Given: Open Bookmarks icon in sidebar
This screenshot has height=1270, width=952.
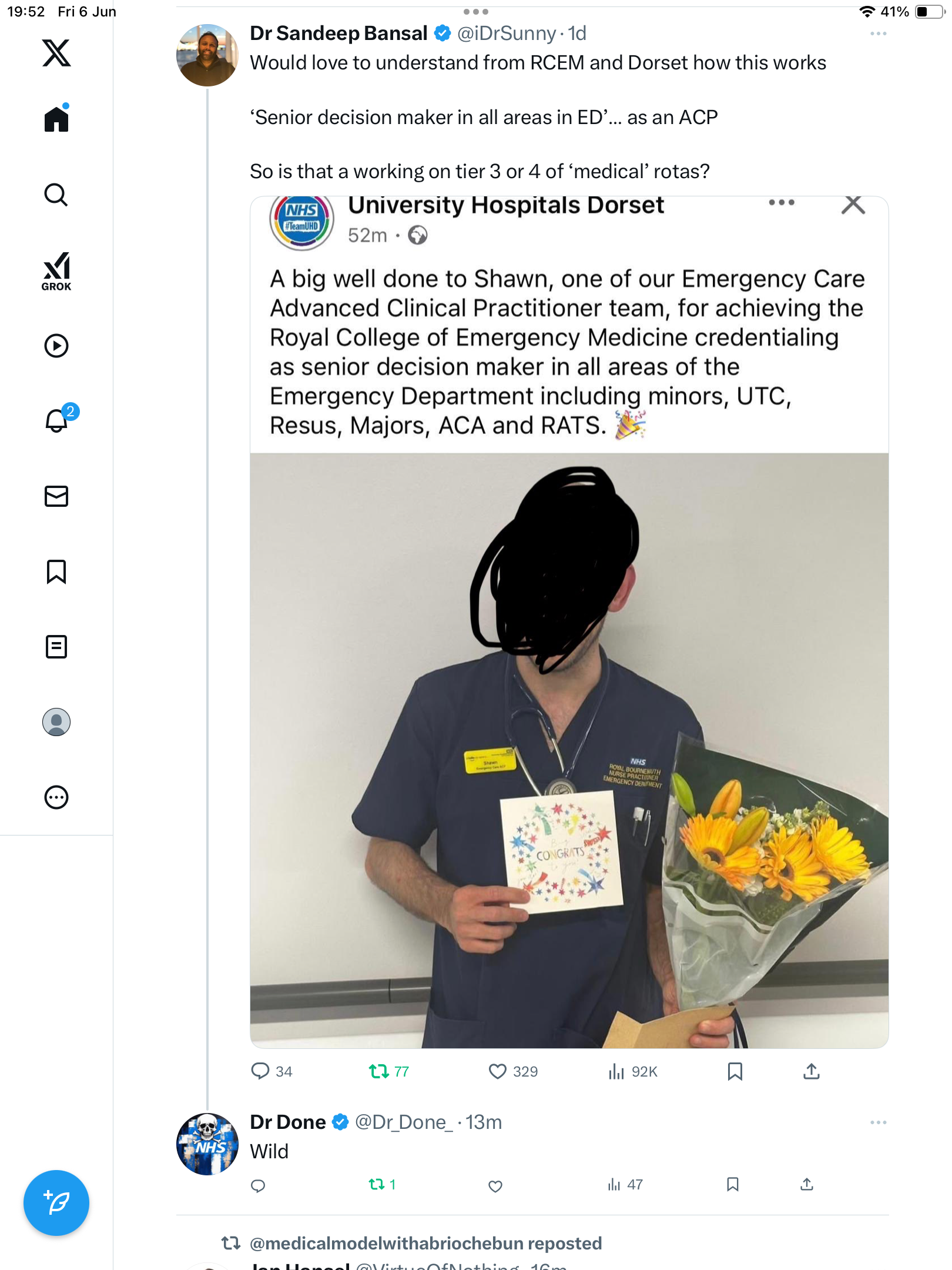Looking at the screenshot, I should point(56,571).
